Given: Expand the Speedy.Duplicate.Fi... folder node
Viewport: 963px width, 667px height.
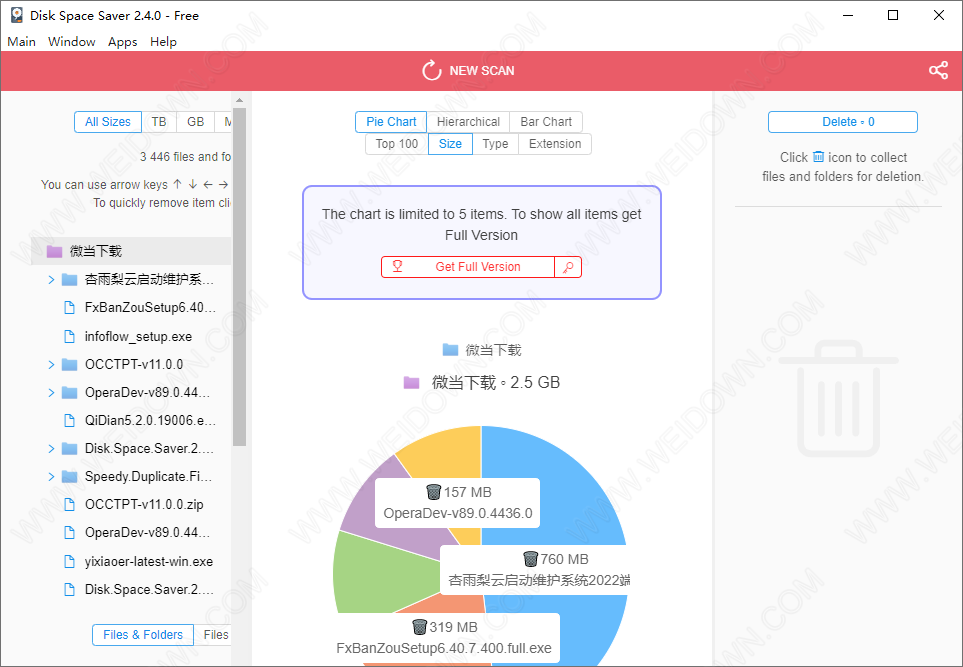Looking at the screenshot, I should pyautogui.click(x=51, y=477).
